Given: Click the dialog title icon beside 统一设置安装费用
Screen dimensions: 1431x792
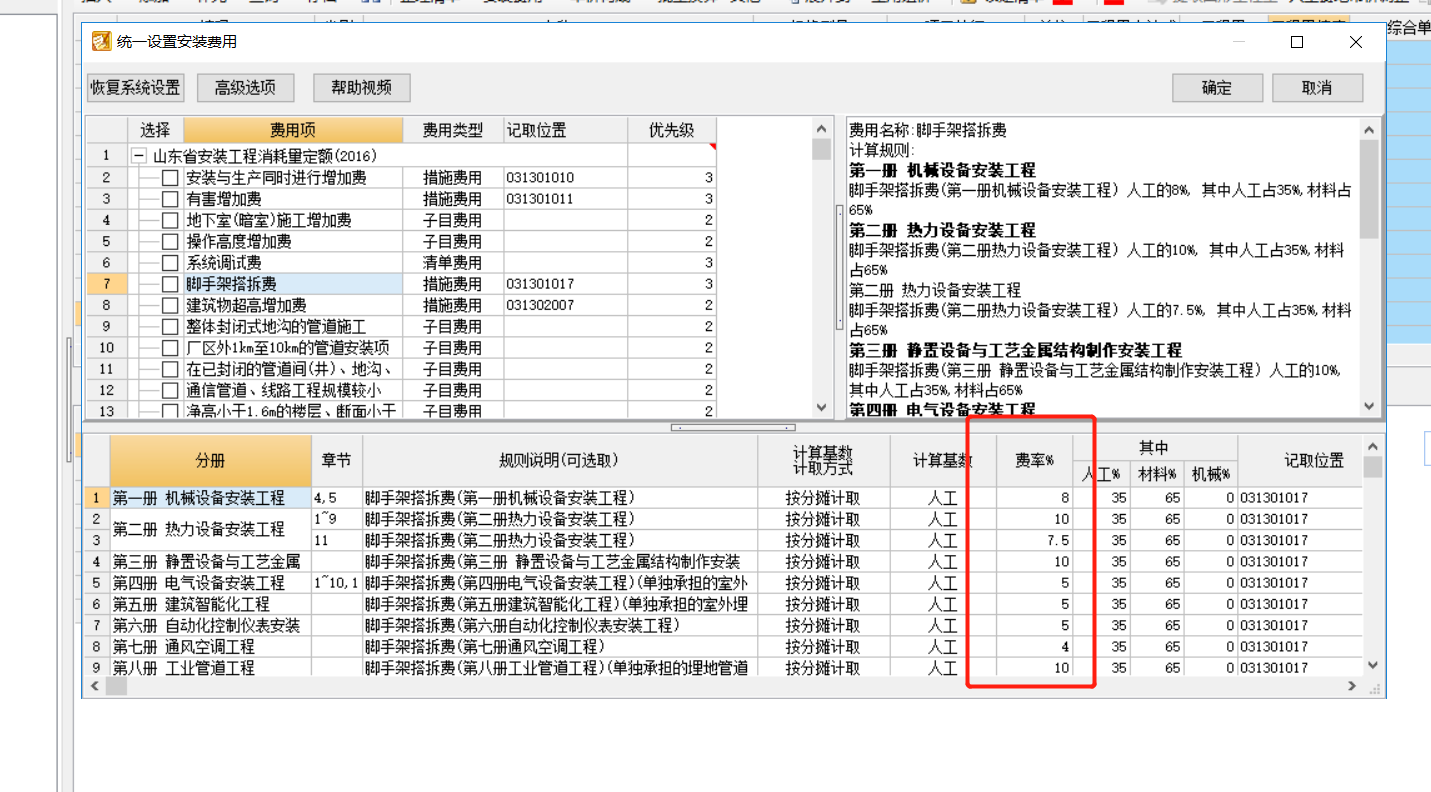Looking at the screenshot, I should point(101,42).
